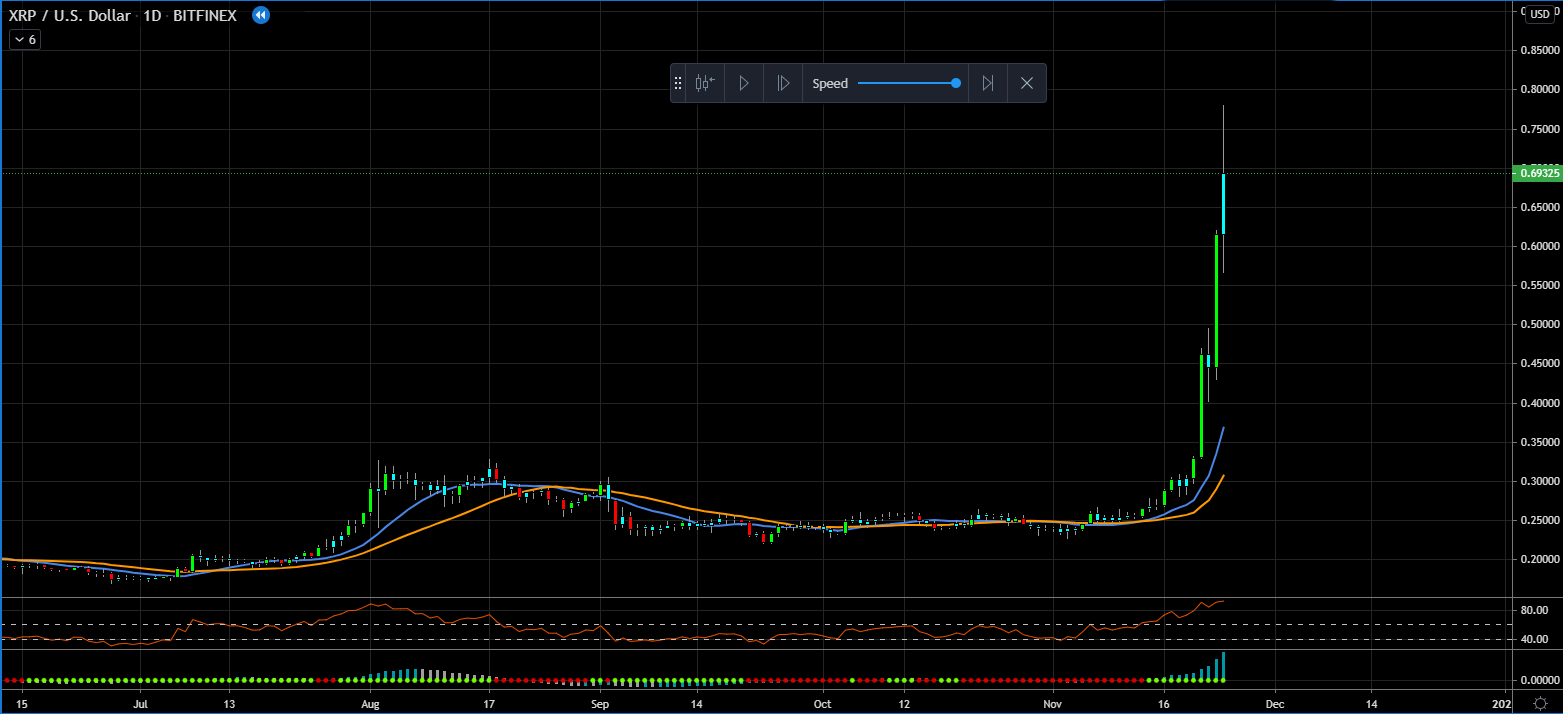Screen dimensions: 1563x714
Task: Click the 40.00 RSI scale label
Action: (x=1534, y=639)
